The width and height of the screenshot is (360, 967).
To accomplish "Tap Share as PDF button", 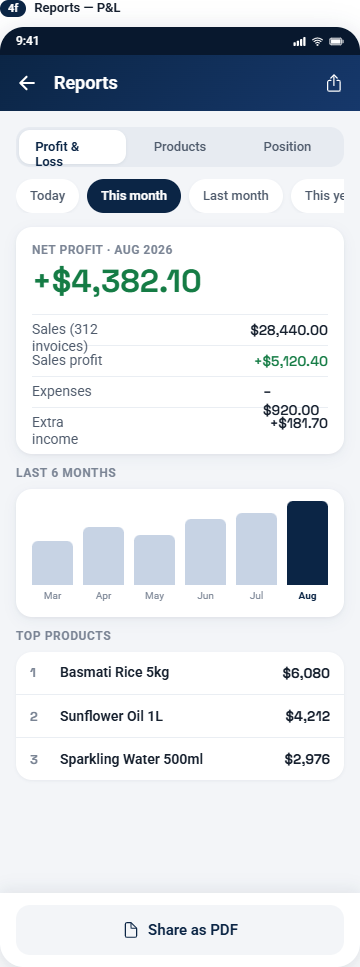I will point(180,930).
